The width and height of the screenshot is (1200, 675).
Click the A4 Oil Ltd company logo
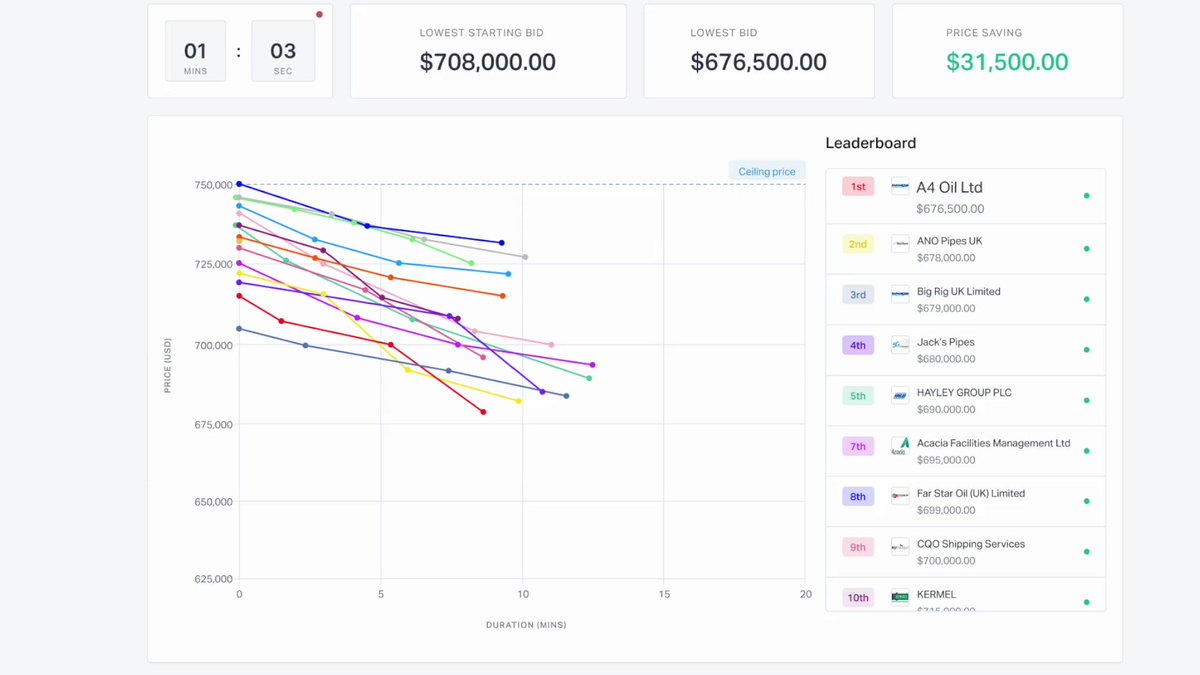(x=900, y=186)
